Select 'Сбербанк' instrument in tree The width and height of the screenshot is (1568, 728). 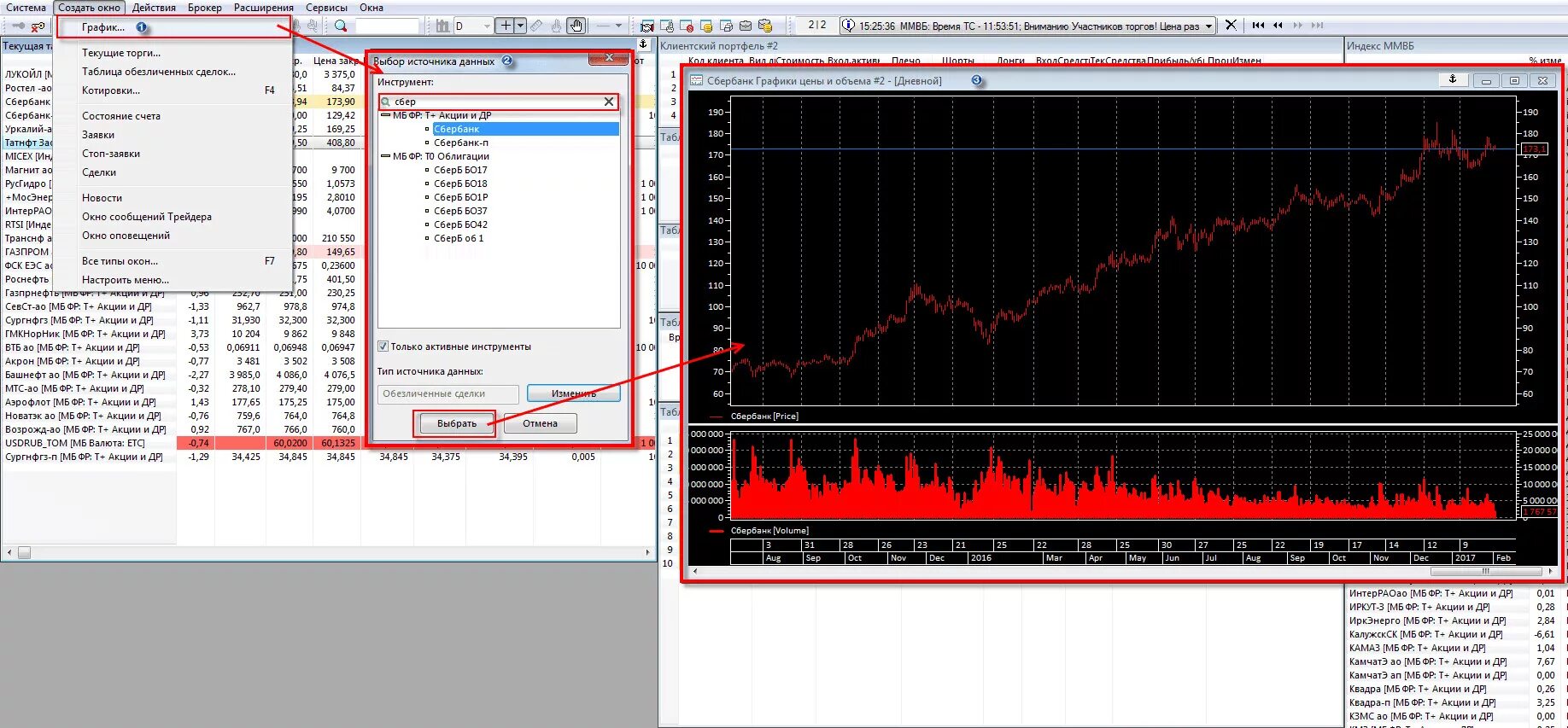(x=457, y=129)
